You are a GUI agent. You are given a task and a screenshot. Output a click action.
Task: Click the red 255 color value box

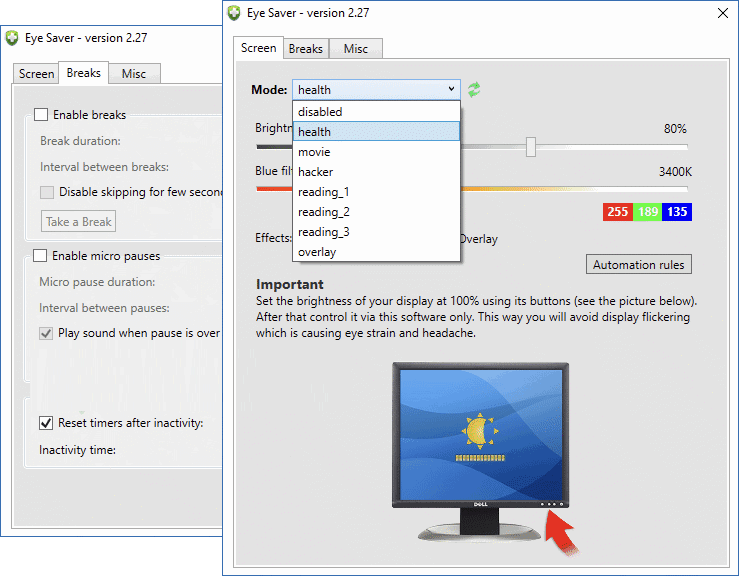pyautogui.click(x=618, y=212)
